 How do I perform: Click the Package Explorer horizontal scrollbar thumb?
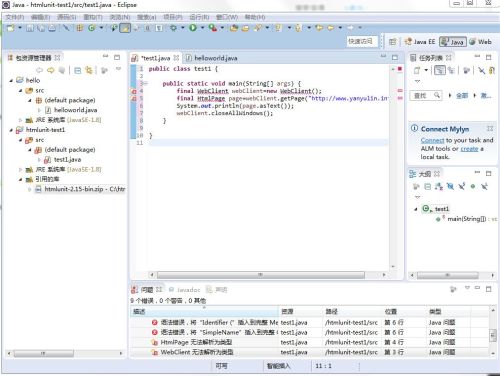pos(43,353)
